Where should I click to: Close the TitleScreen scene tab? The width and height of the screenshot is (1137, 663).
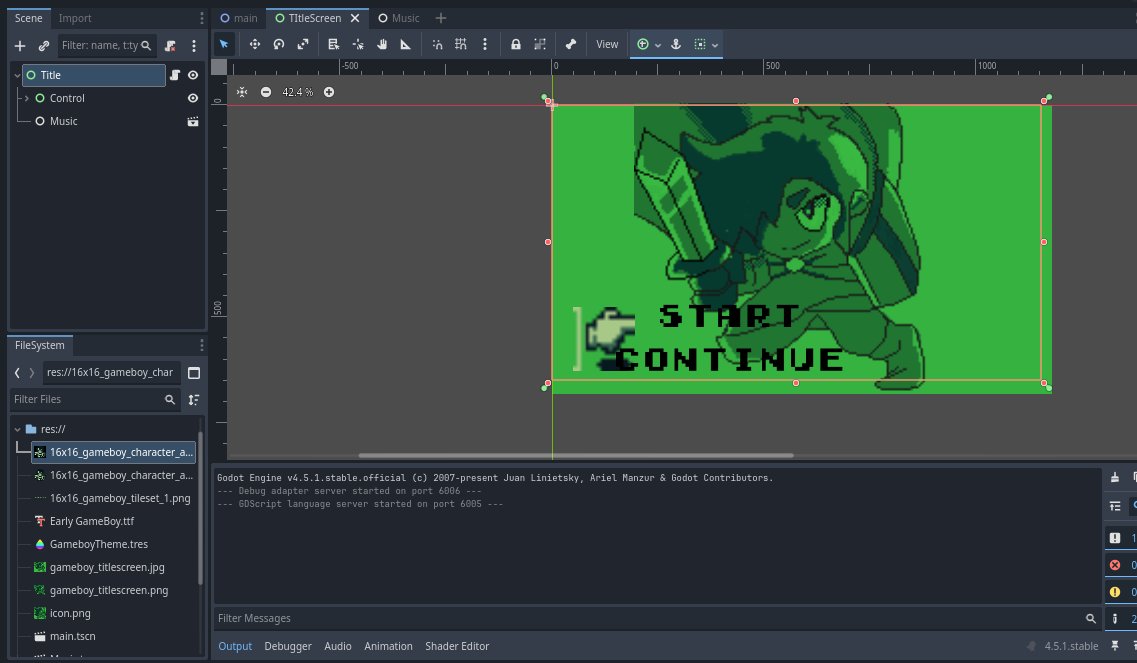355,18
